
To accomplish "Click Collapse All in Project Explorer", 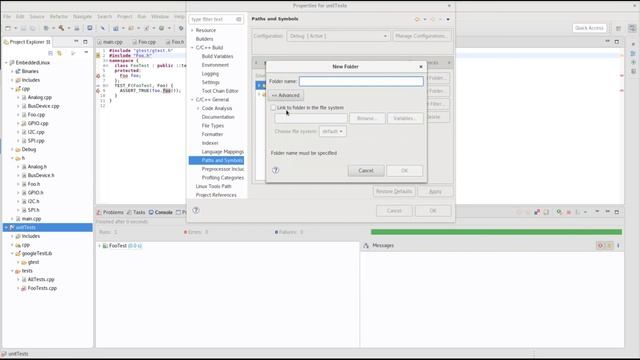I will click(50, 53).
